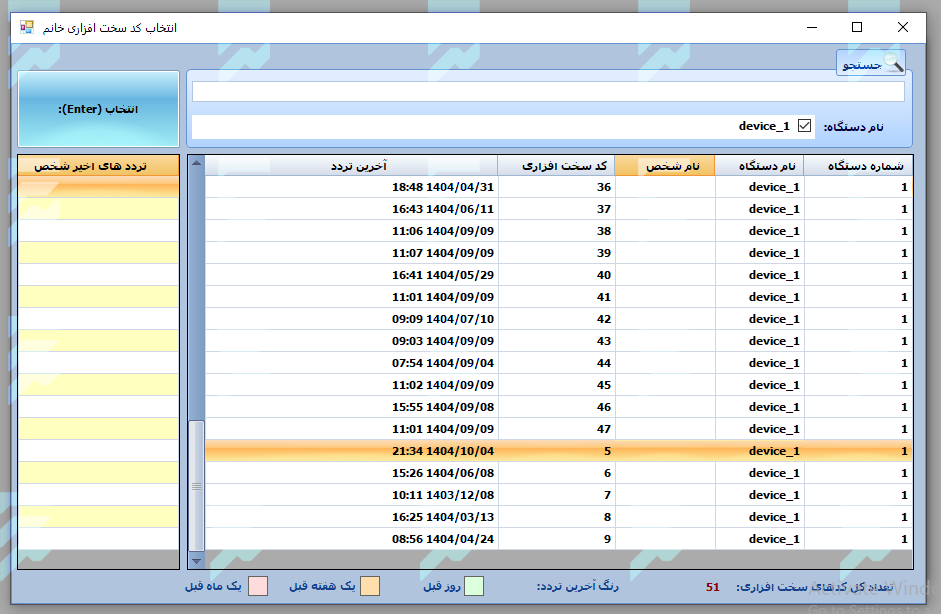Select the row with hardware code 36
The image size is (944, 614).
pyautogui.click(x=558, y=187)
